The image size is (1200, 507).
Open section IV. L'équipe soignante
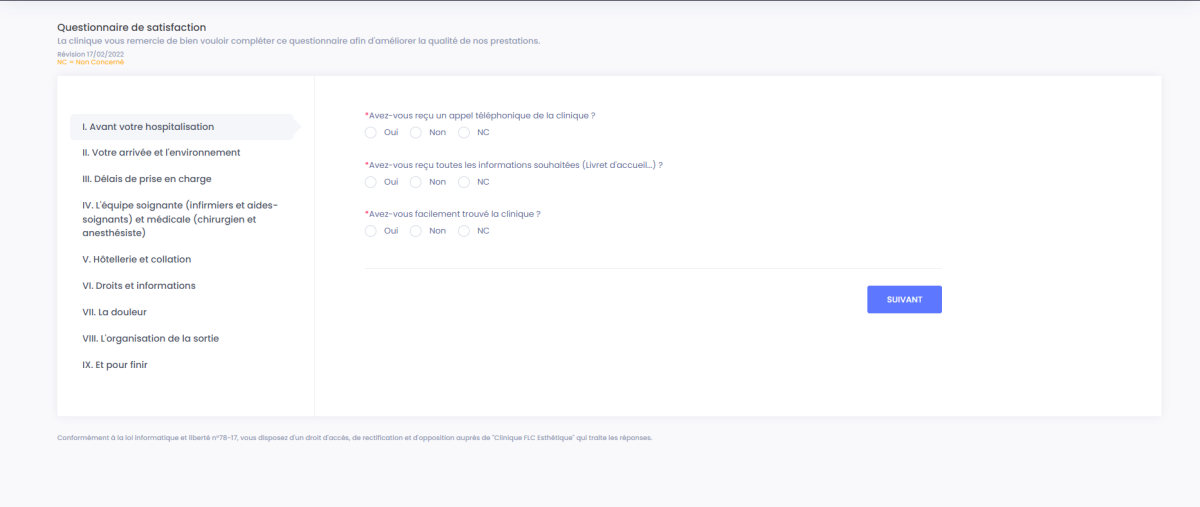[x=170, y=219]
